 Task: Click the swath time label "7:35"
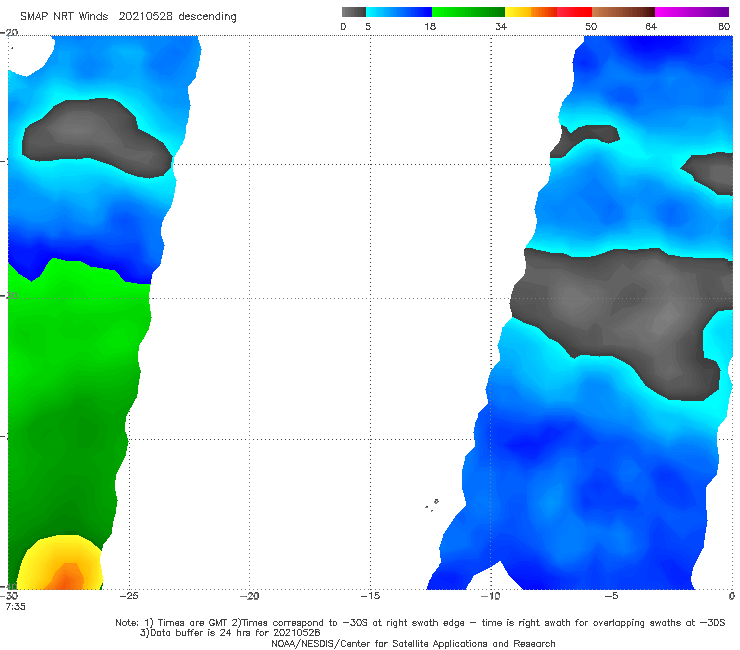[x=16, y=607]
